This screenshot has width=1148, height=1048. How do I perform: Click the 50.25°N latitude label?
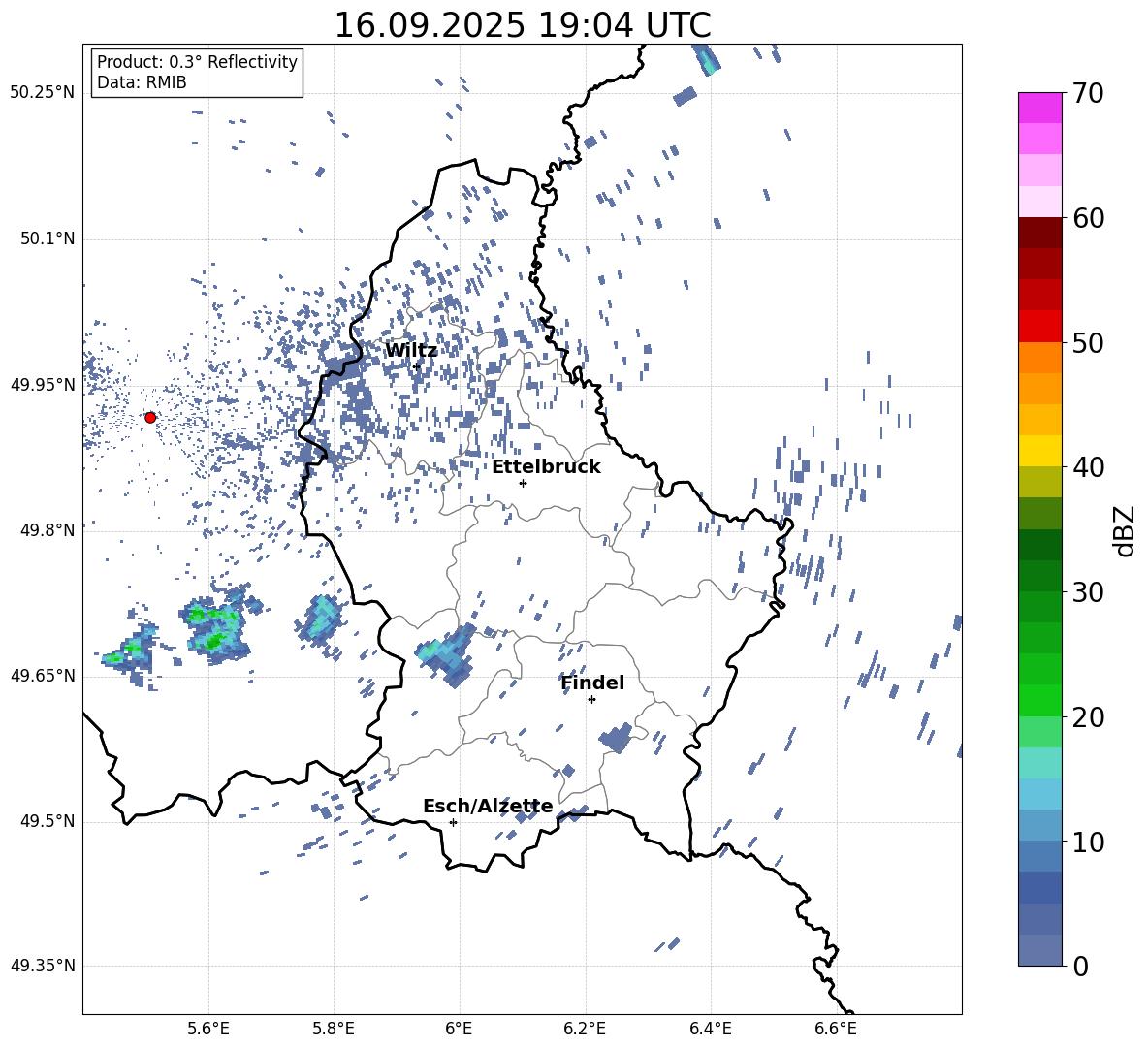(x=42, y=93)
